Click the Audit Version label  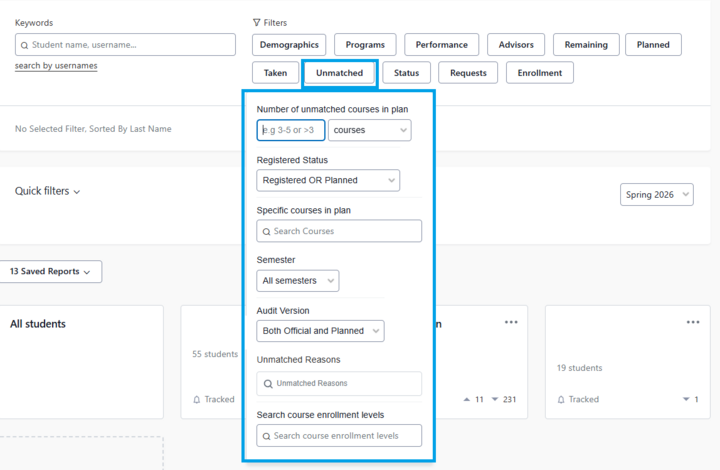tap(283, 311)
